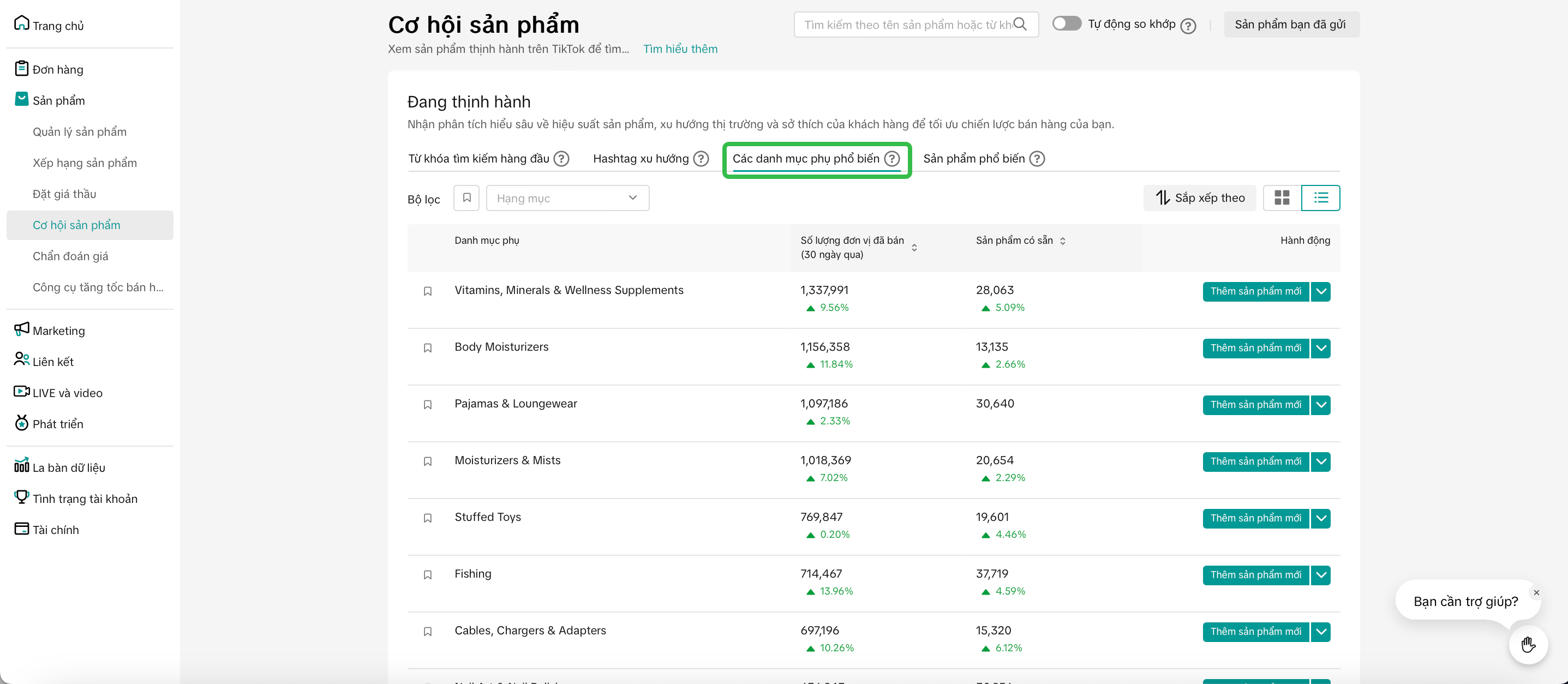
Task: Open La bàn dữ liệu in sidebar
Action: point(68,467)
